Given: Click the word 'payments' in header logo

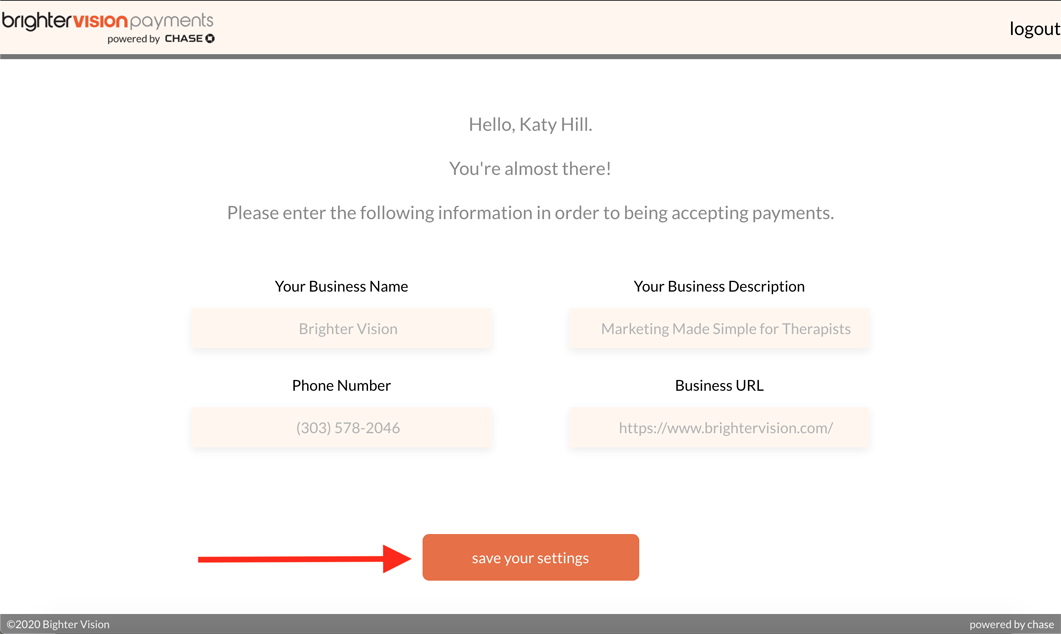Looking at the screenshot, I should 172,21.
